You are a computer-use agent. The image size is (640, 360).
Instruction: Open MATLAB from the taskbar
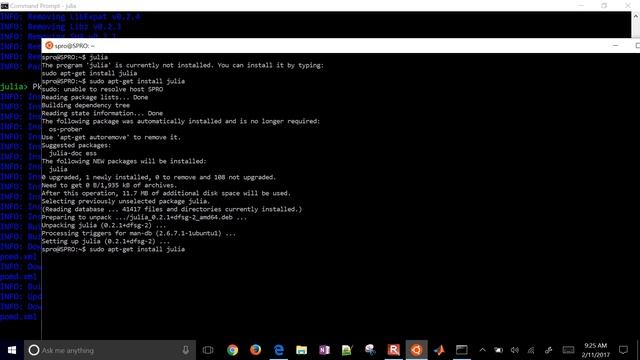(x=439, y=350)
